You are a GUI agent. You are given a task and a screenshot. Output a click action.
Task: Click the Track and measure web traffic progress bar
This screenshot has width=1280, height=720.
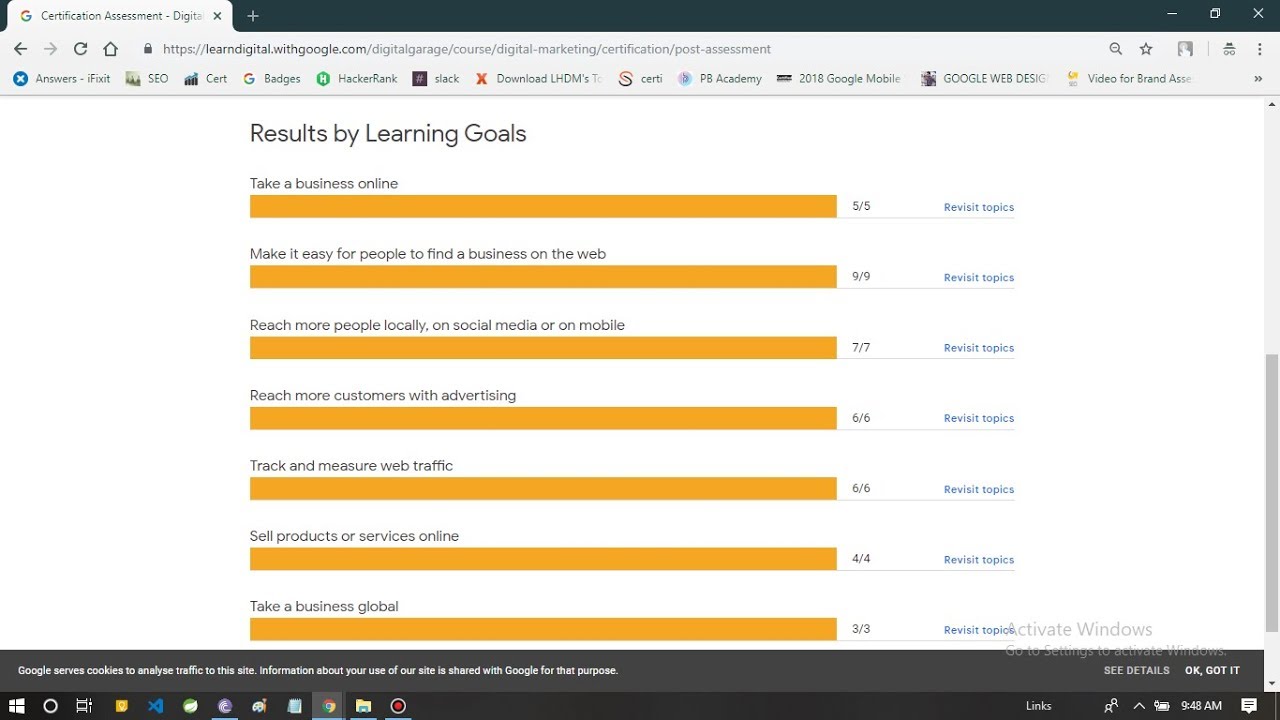(x=543, y=489)
